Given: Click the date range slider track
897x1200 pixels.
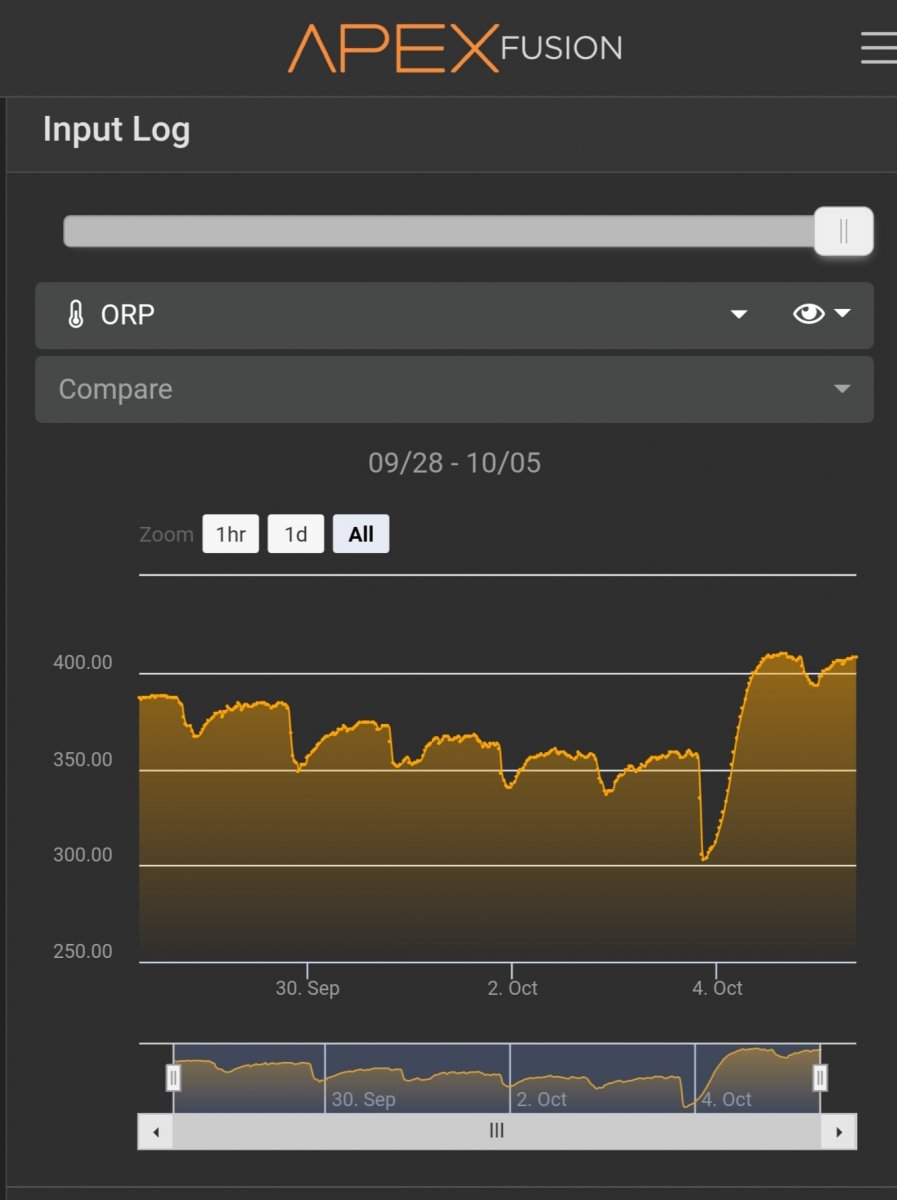Looking at the screenshot, I should coord(440,231).
